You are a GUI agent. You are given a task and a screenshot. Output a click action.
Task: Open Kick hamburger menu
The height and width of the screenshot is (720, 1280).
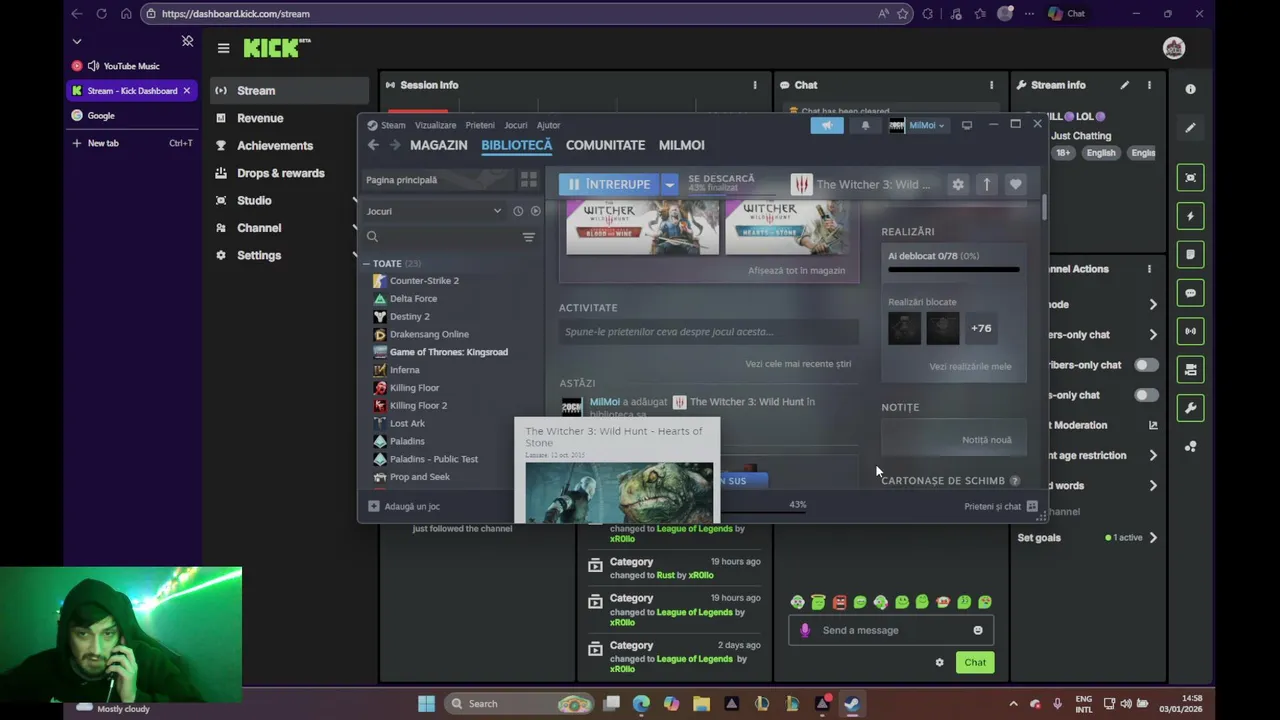pyautogui.click(x=223, y=48)
